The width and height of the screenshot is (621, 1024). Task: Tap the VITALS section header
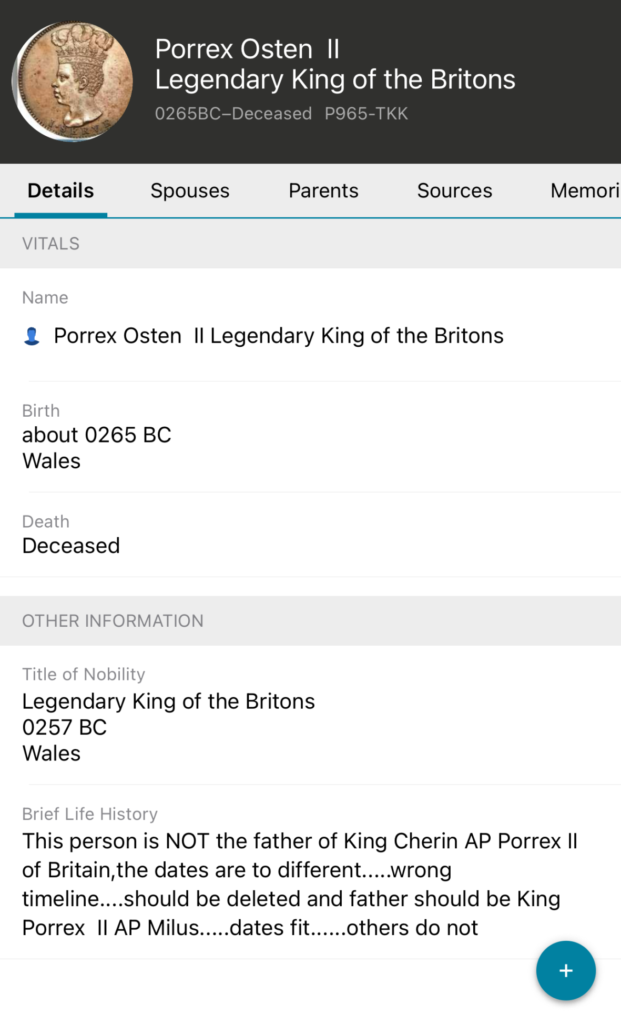pos(51,243)
